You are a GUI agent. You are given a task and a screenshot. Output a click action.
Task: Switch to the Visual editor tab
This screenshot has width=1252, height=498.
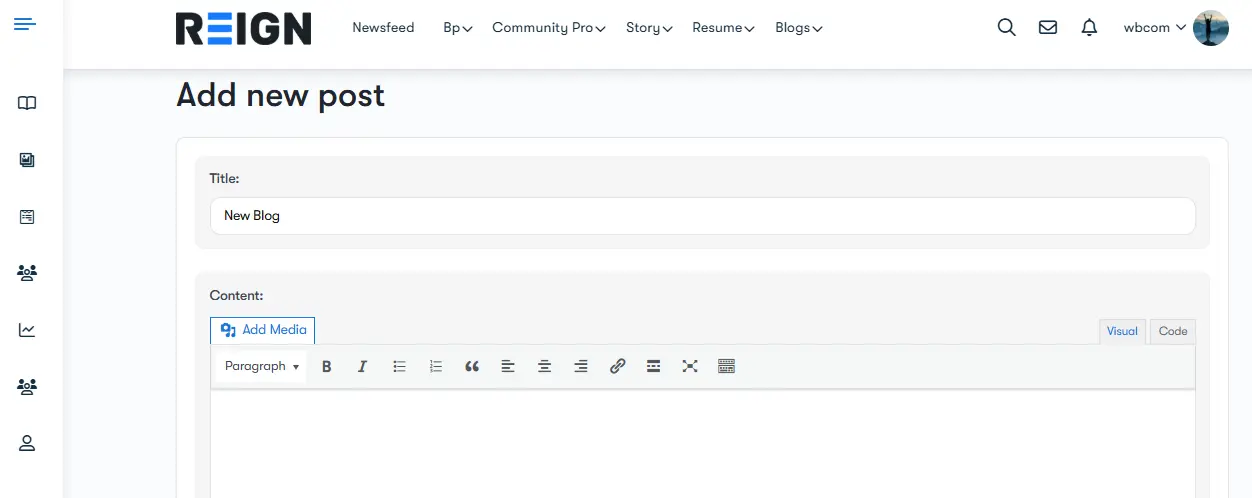1122,331
